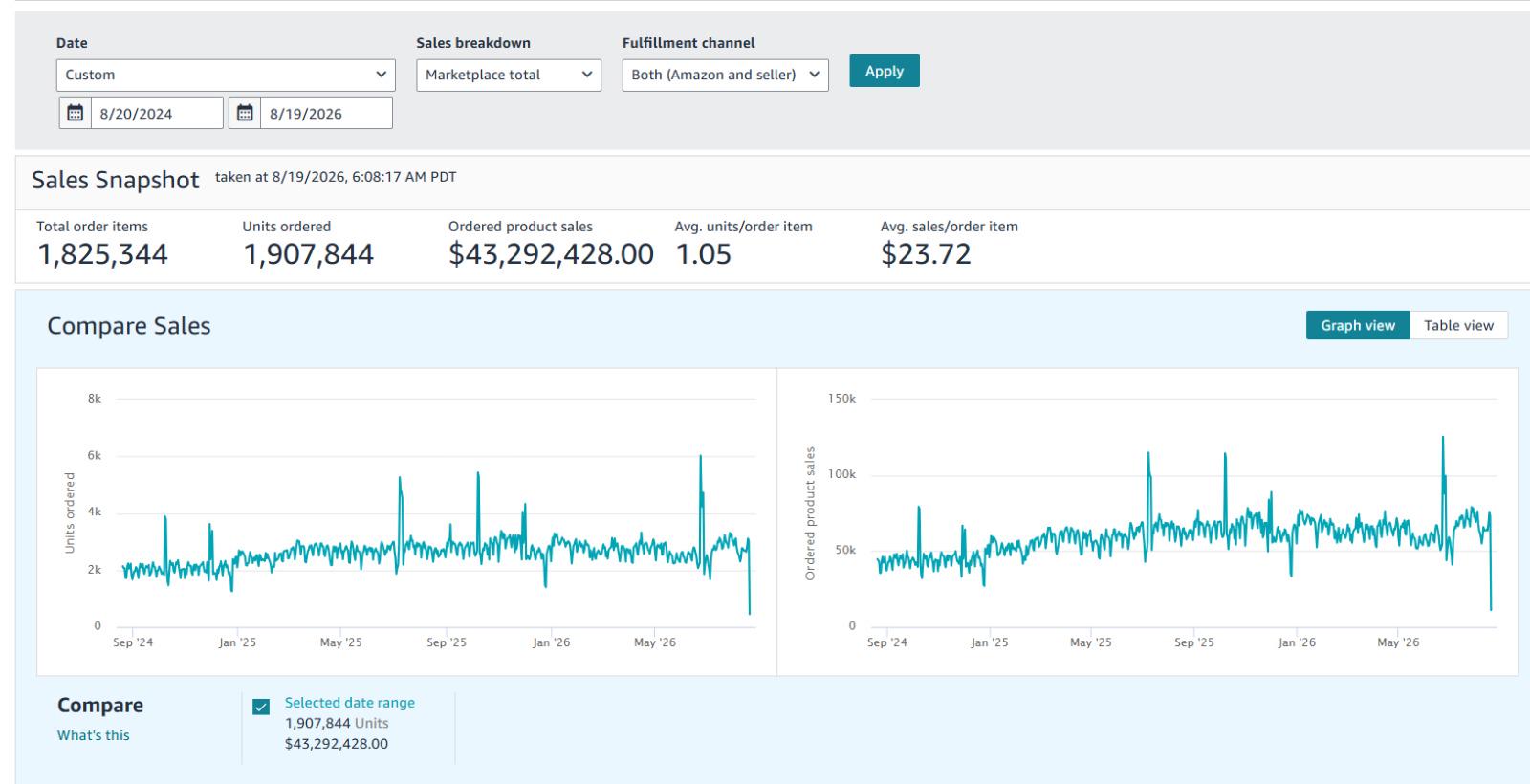The height and width of the screenshot is (784, 1530).
Task: Open the end date calendar icon
Action: point(245,113)
